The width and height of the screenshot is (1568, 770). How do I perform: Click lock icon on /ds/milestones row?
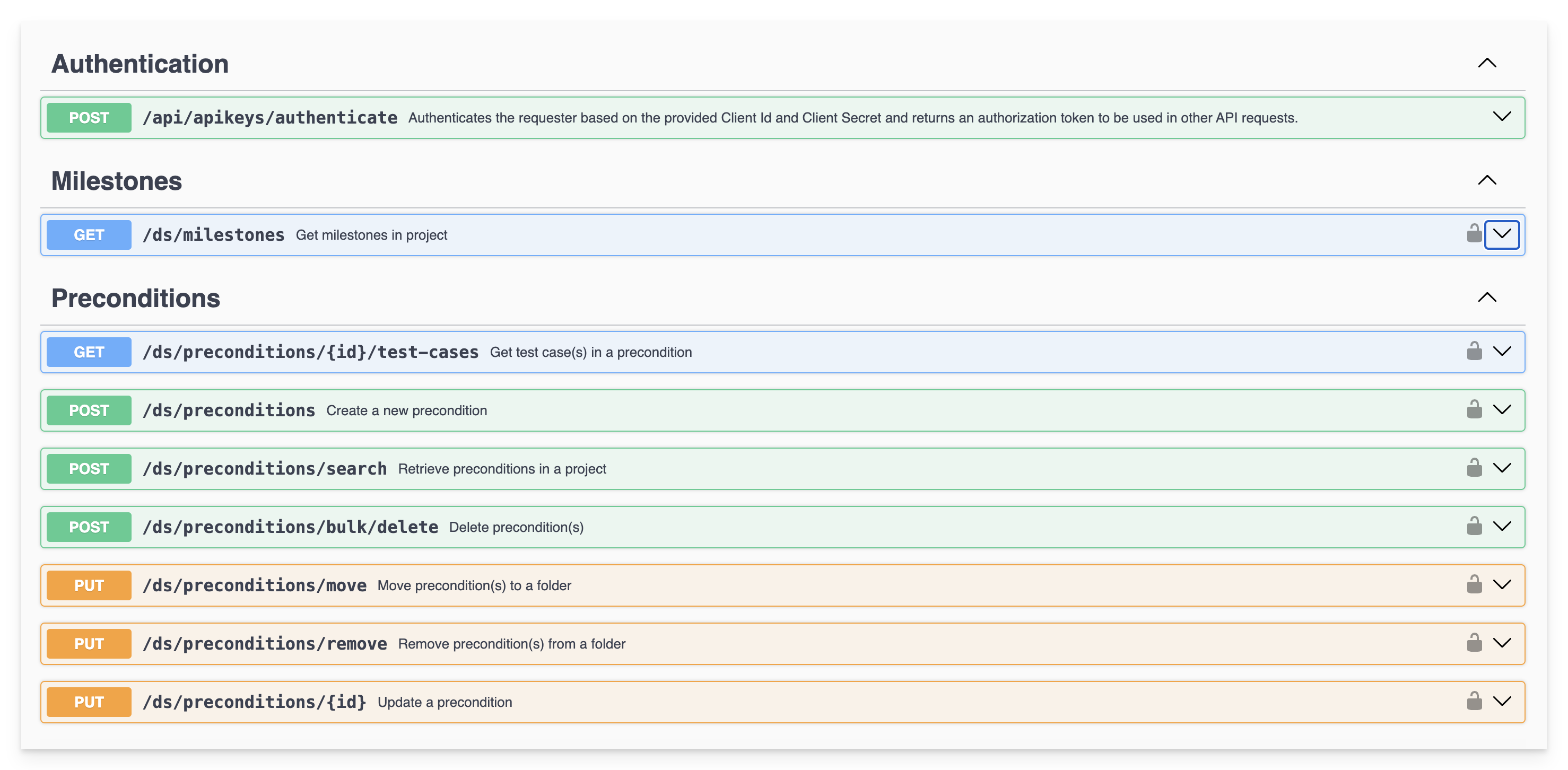pos(1474,234)
